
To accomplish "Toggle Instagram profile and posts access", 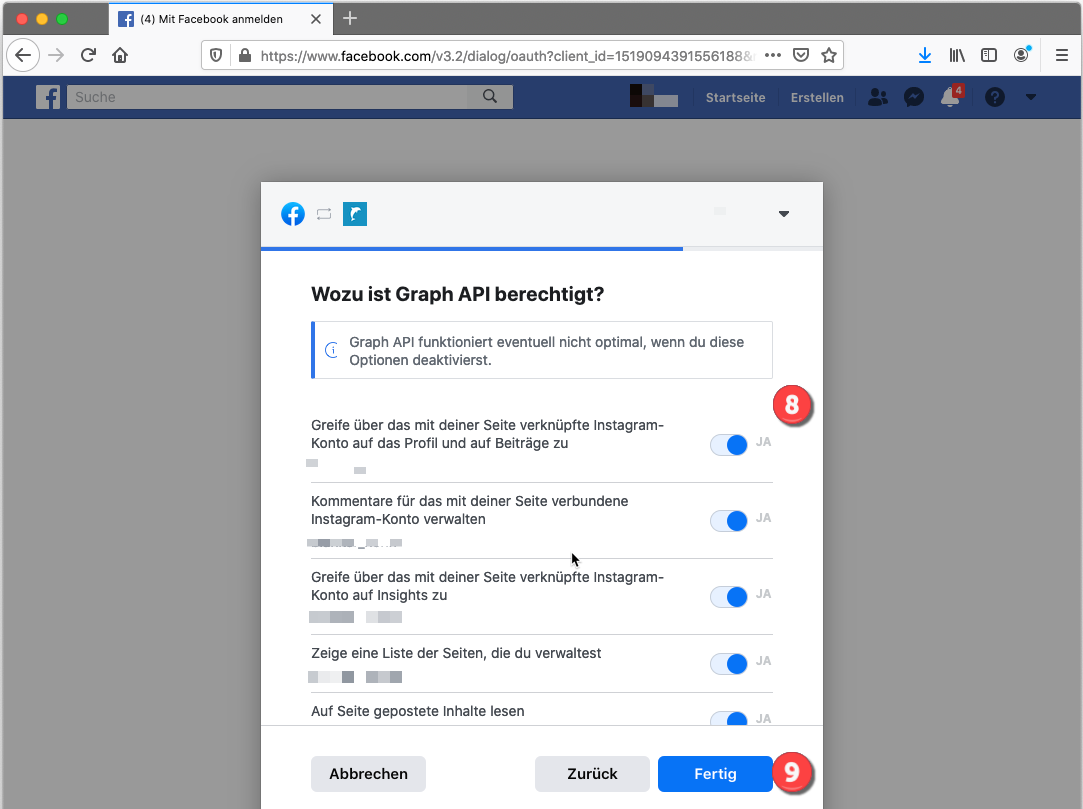I will click(729, 445).
